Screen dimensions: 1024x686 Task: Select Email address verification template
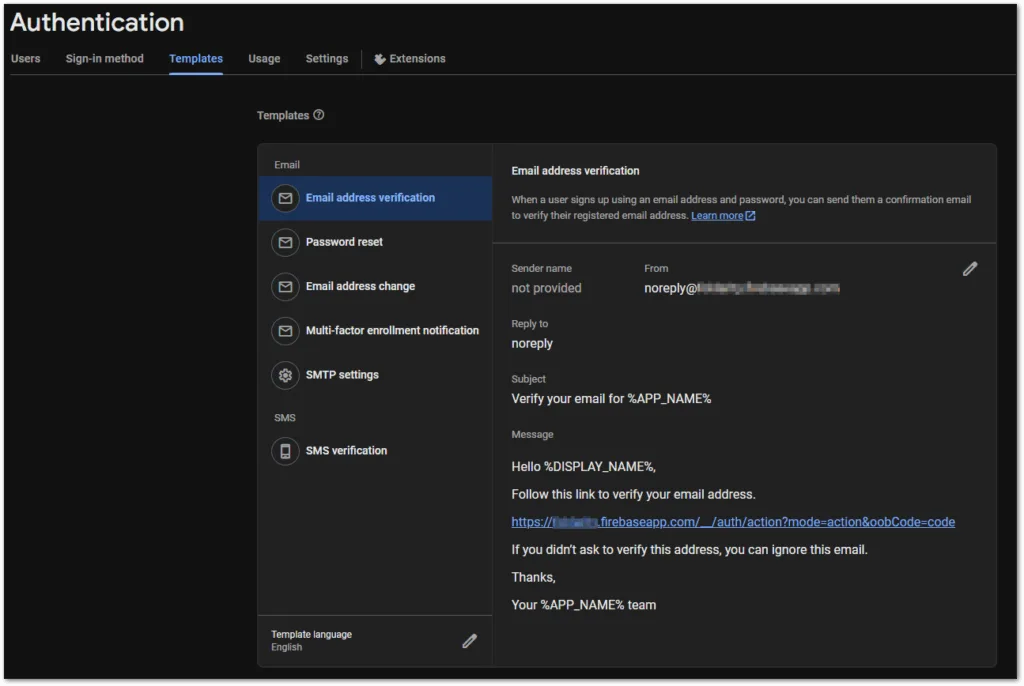[375, 198]
